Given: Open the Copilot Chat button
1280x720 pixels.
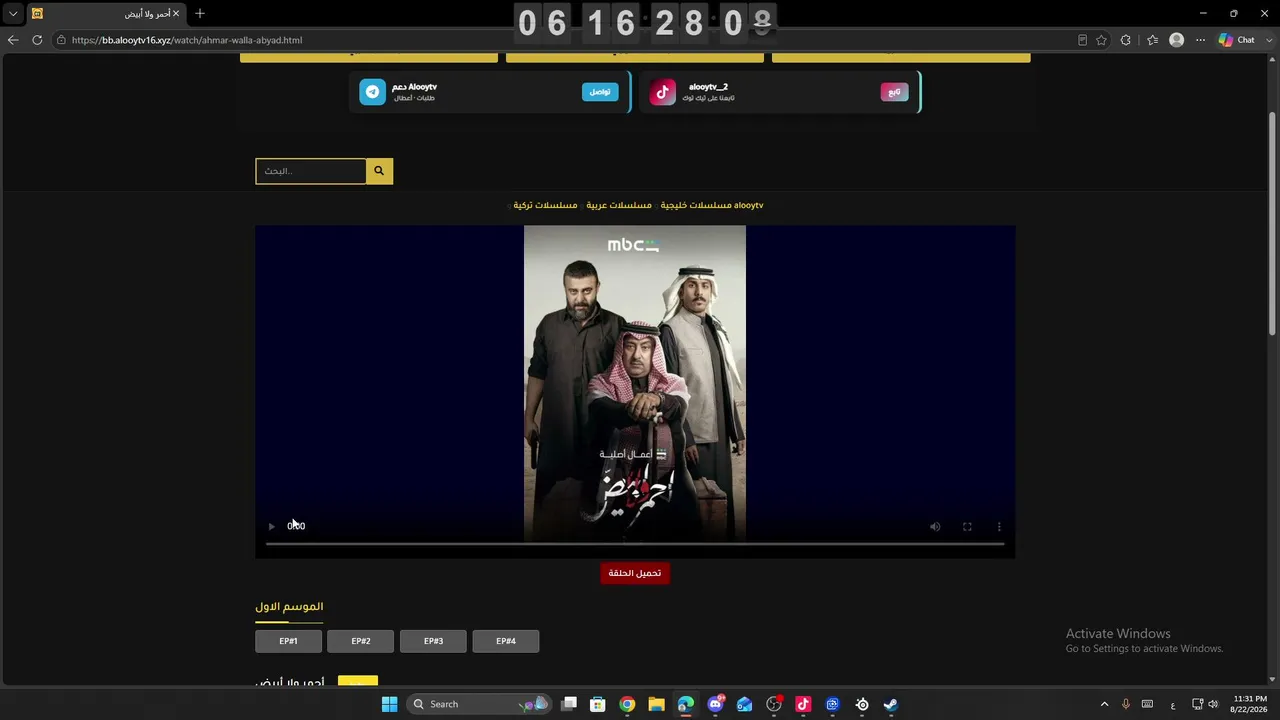Looking at the screenshot, I should point(1237,40).
